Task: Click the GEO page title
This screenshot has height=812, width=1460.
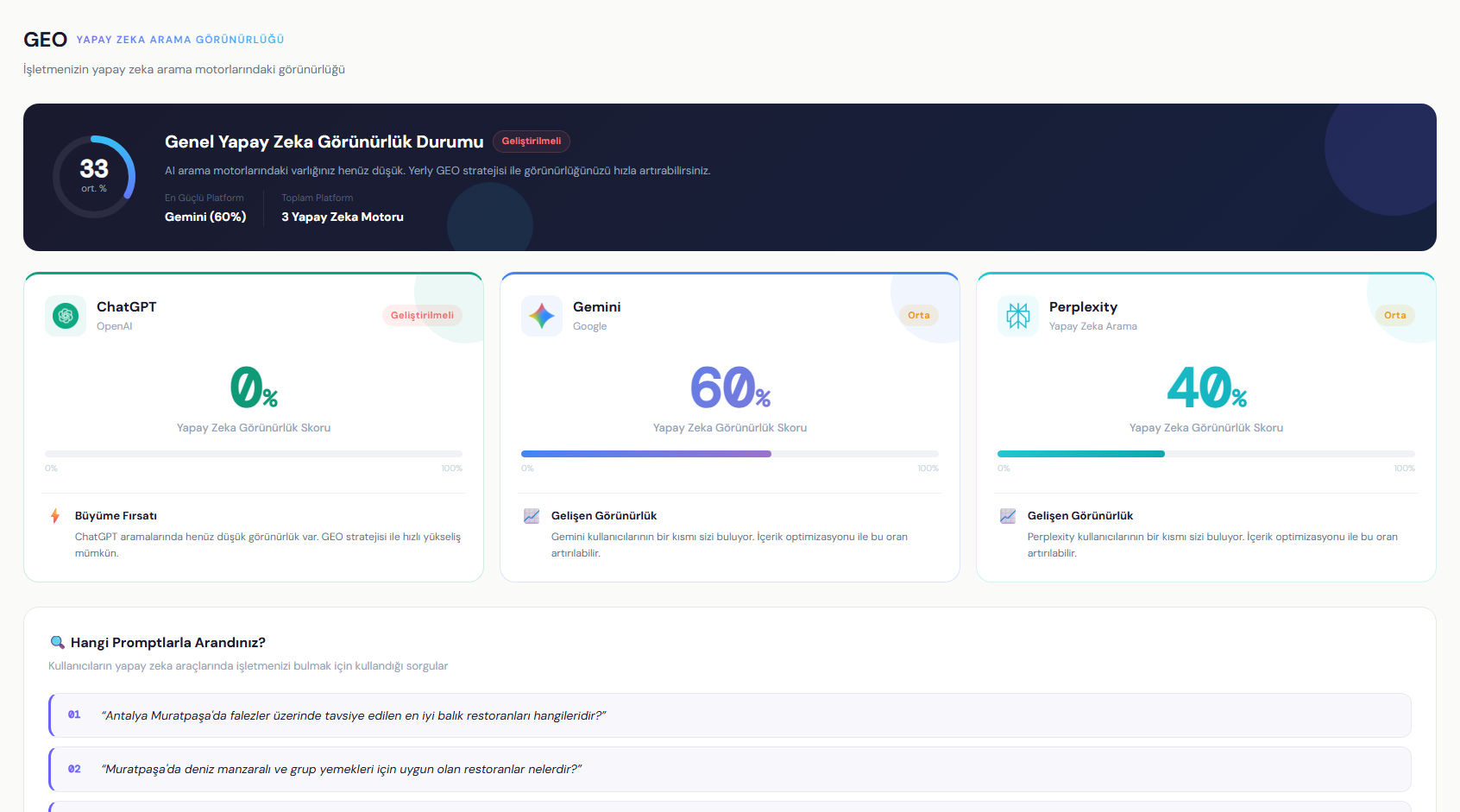Action: [x=45, y=40]
